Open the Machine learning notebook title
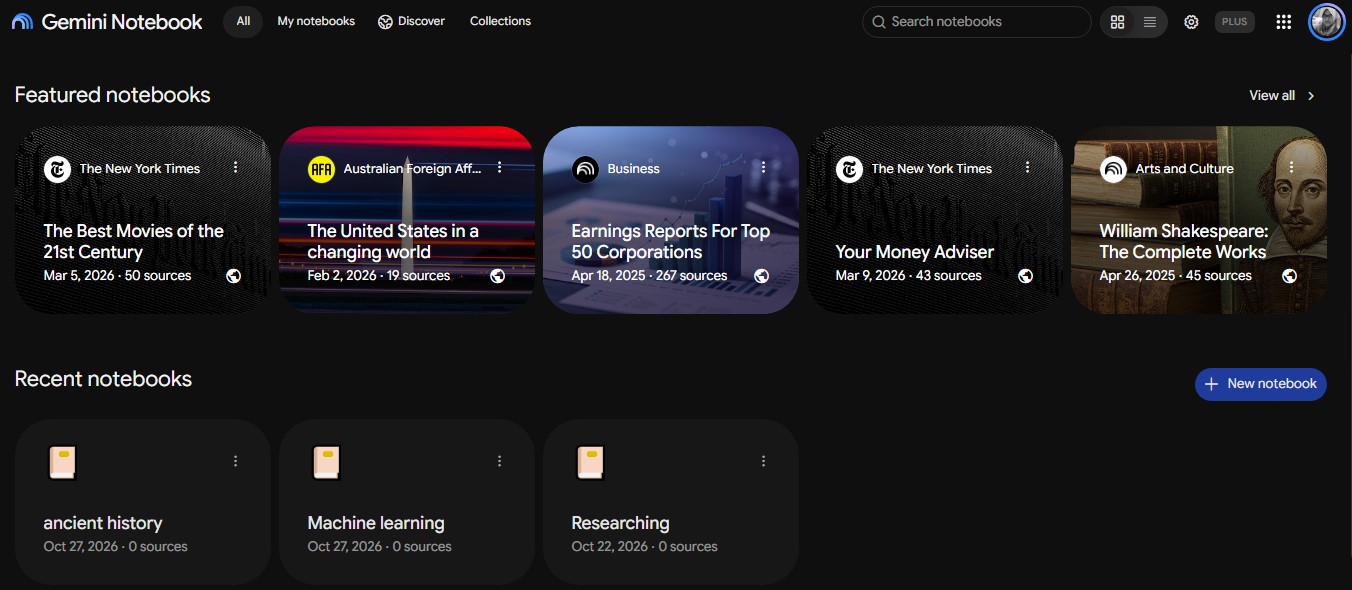The height and width of the screenshot is (590, 1352). 376,523
